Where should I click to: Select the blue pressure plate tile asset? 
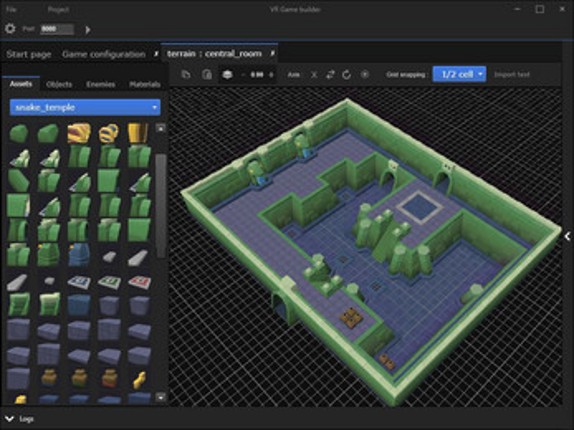coord(79,282)
